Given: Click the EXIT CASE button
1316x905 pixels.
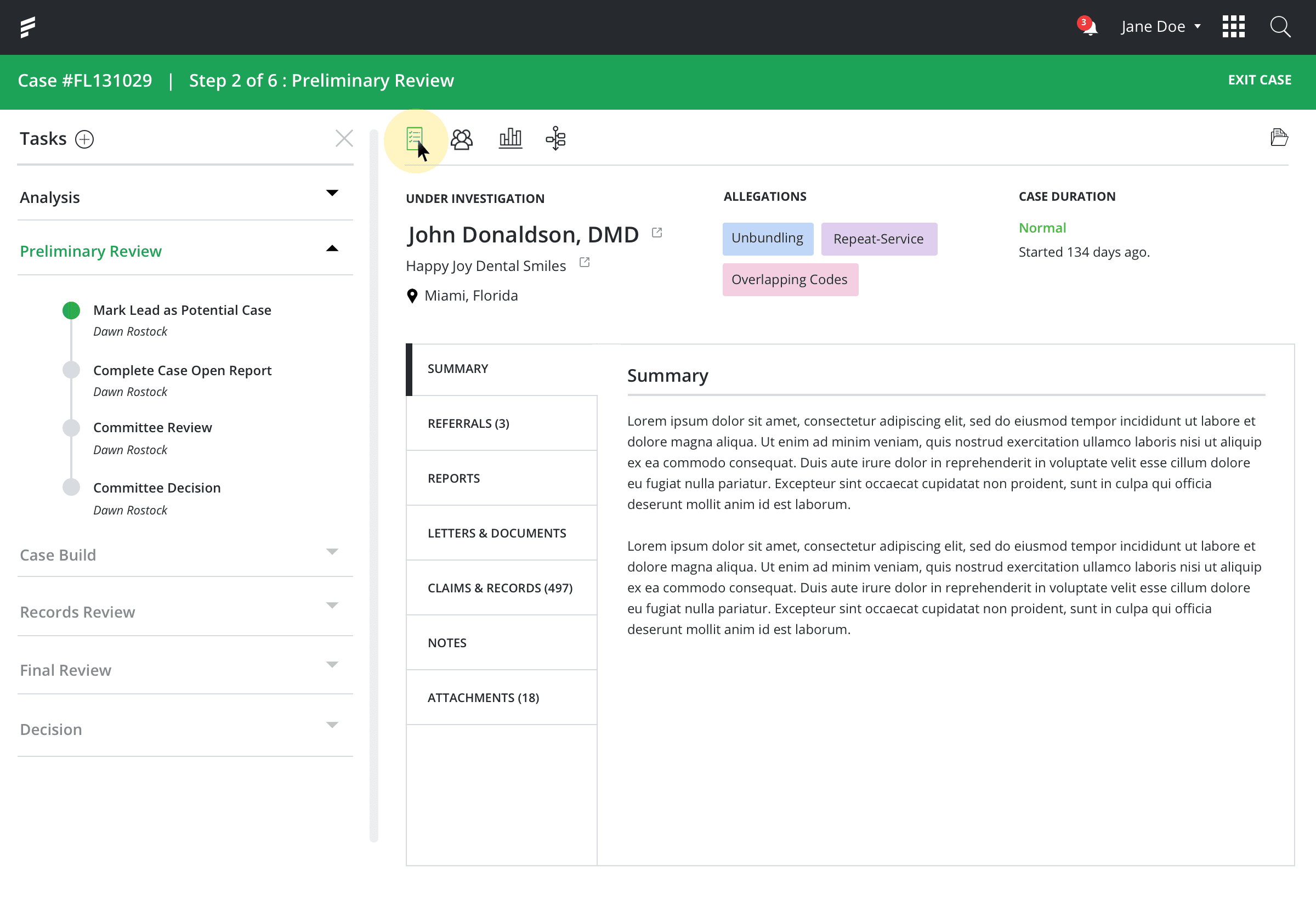Looking at the screenshot, I should [1260, 80].
